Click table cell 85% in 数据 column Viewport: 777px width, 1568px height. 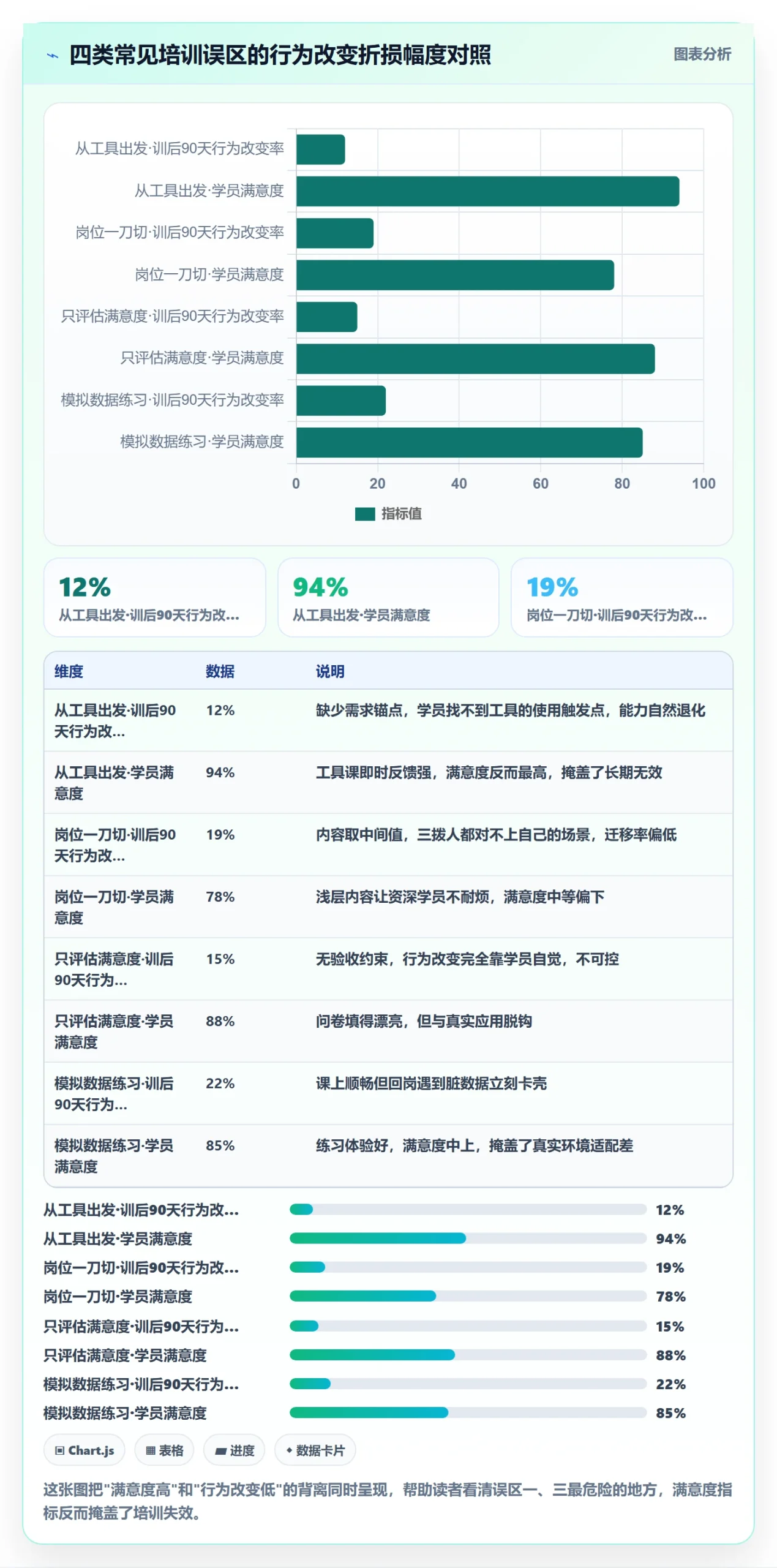pos(220,1145)
